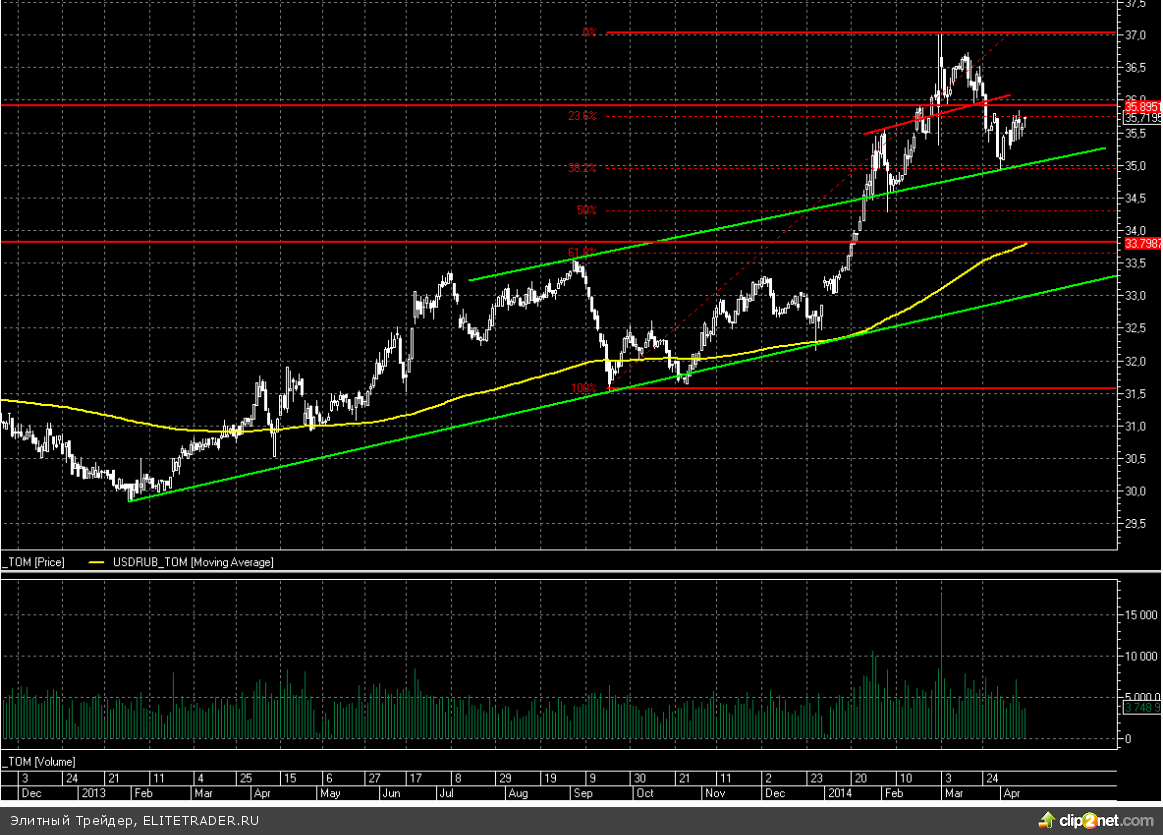Image resolution: width=1163 pixels, height=835 pixels.
Task: Click the date 20 on time axis
Action: click(x=861, y=778)
